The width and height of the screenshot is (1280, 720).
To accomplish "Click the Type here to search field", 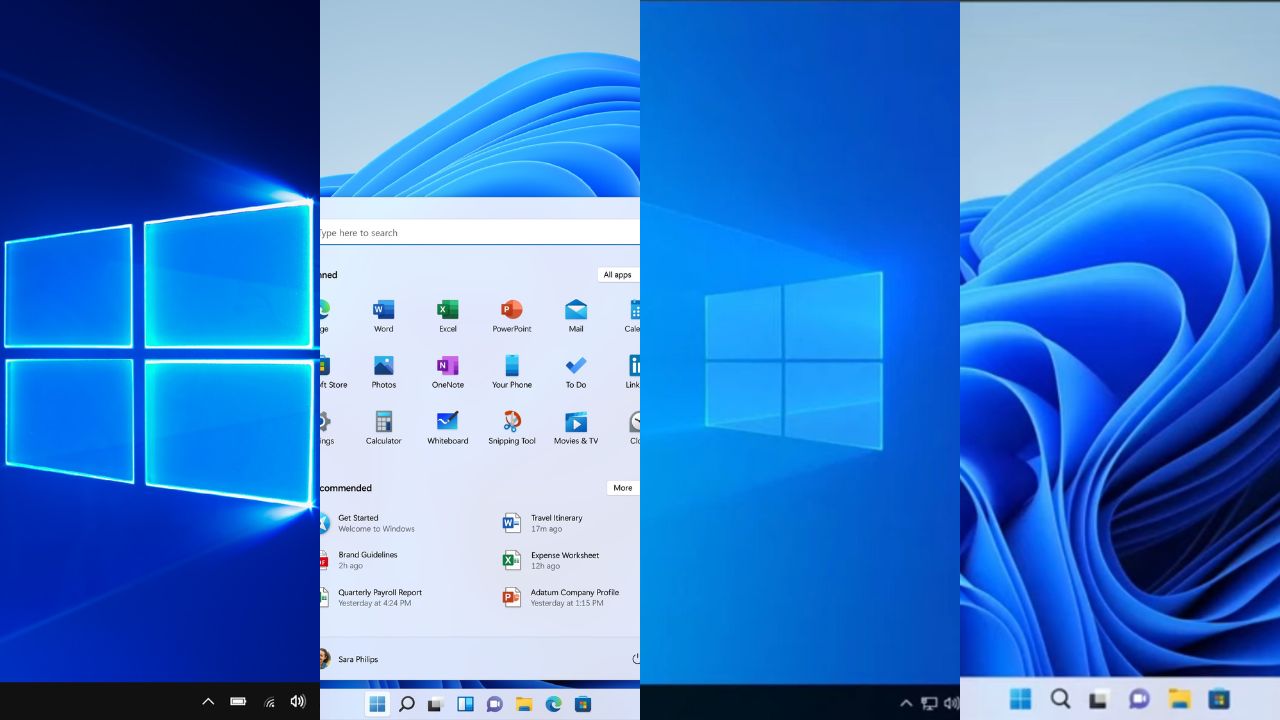I will click(x=480, y=232).
